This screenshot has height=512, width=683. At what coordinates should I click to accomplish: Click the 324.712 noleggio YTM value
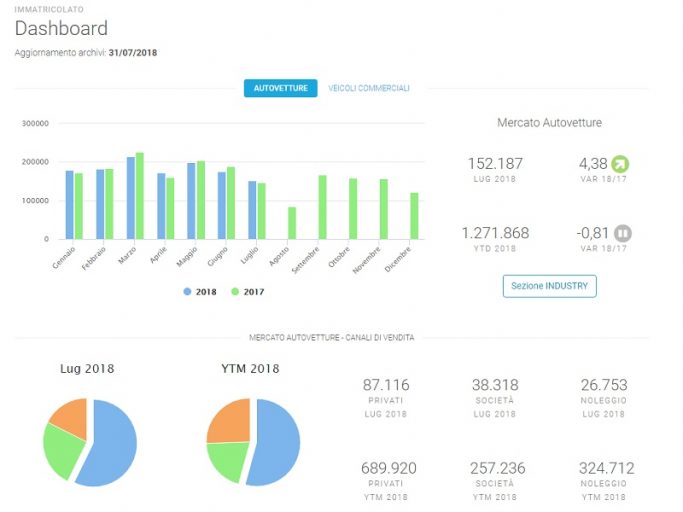[x=607, y=468]
